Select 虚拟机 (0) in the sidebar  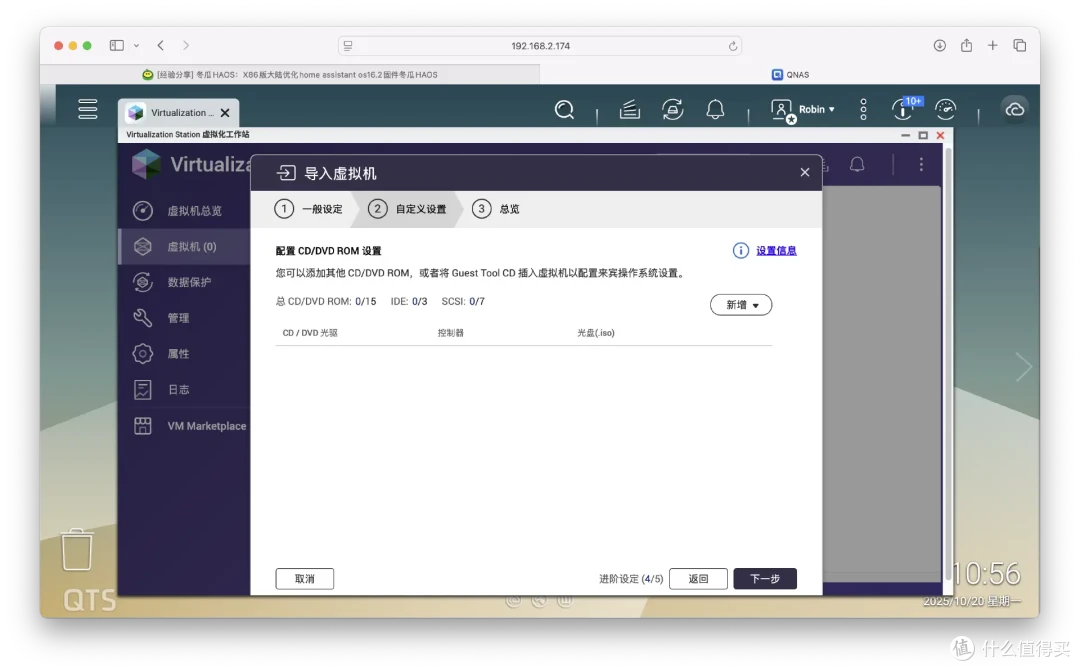pos(185,247)
